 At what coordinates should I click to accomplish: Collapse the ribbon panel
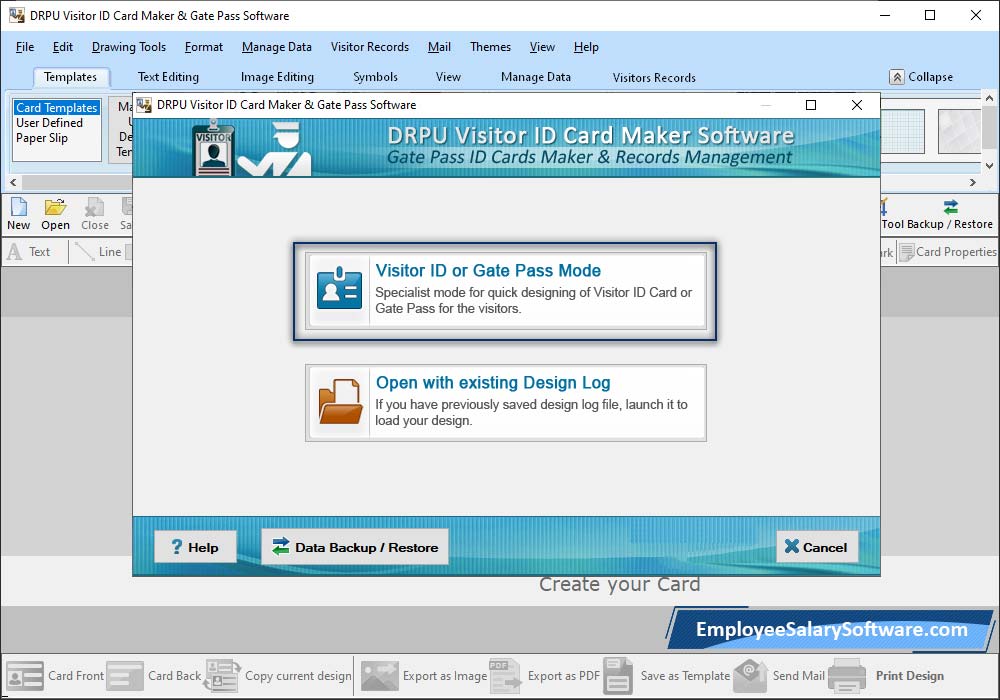click(x=922, y=77)
